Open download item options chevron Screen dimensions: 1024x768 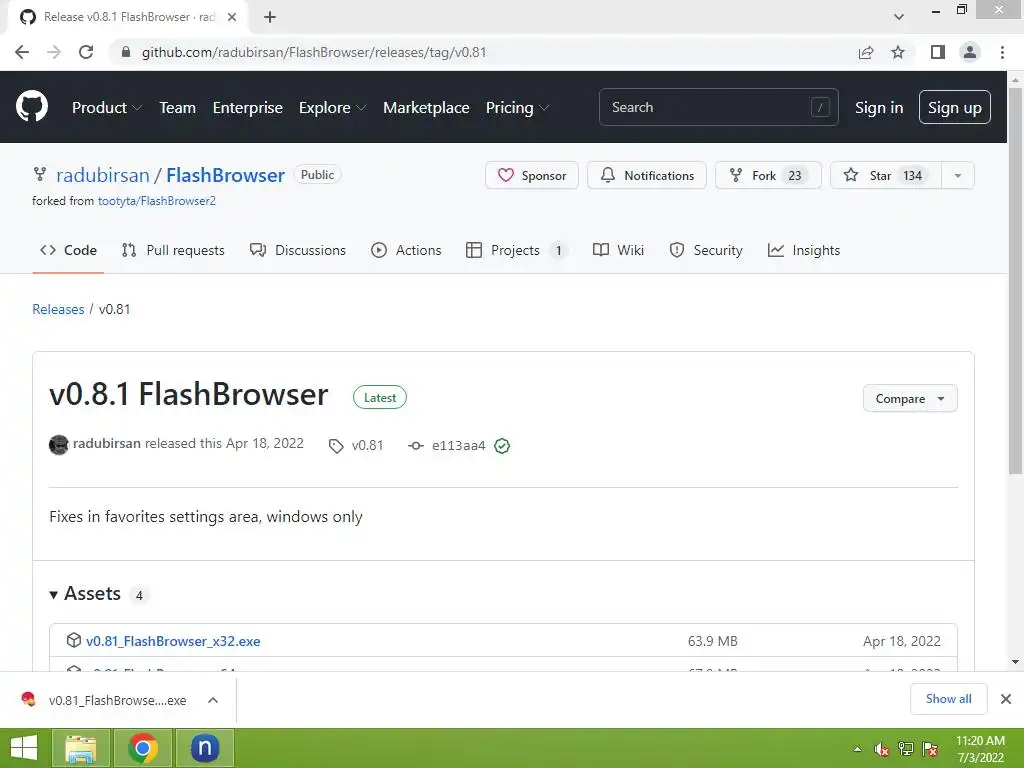[213, 700]
